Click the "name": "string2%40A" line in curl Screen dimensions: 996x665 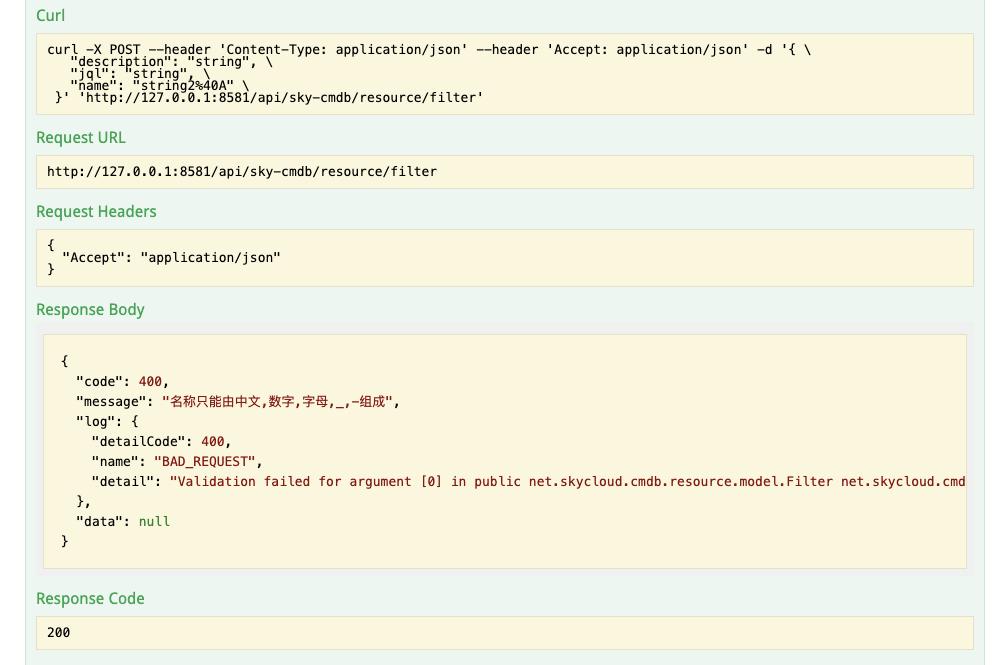click(159, 86)
